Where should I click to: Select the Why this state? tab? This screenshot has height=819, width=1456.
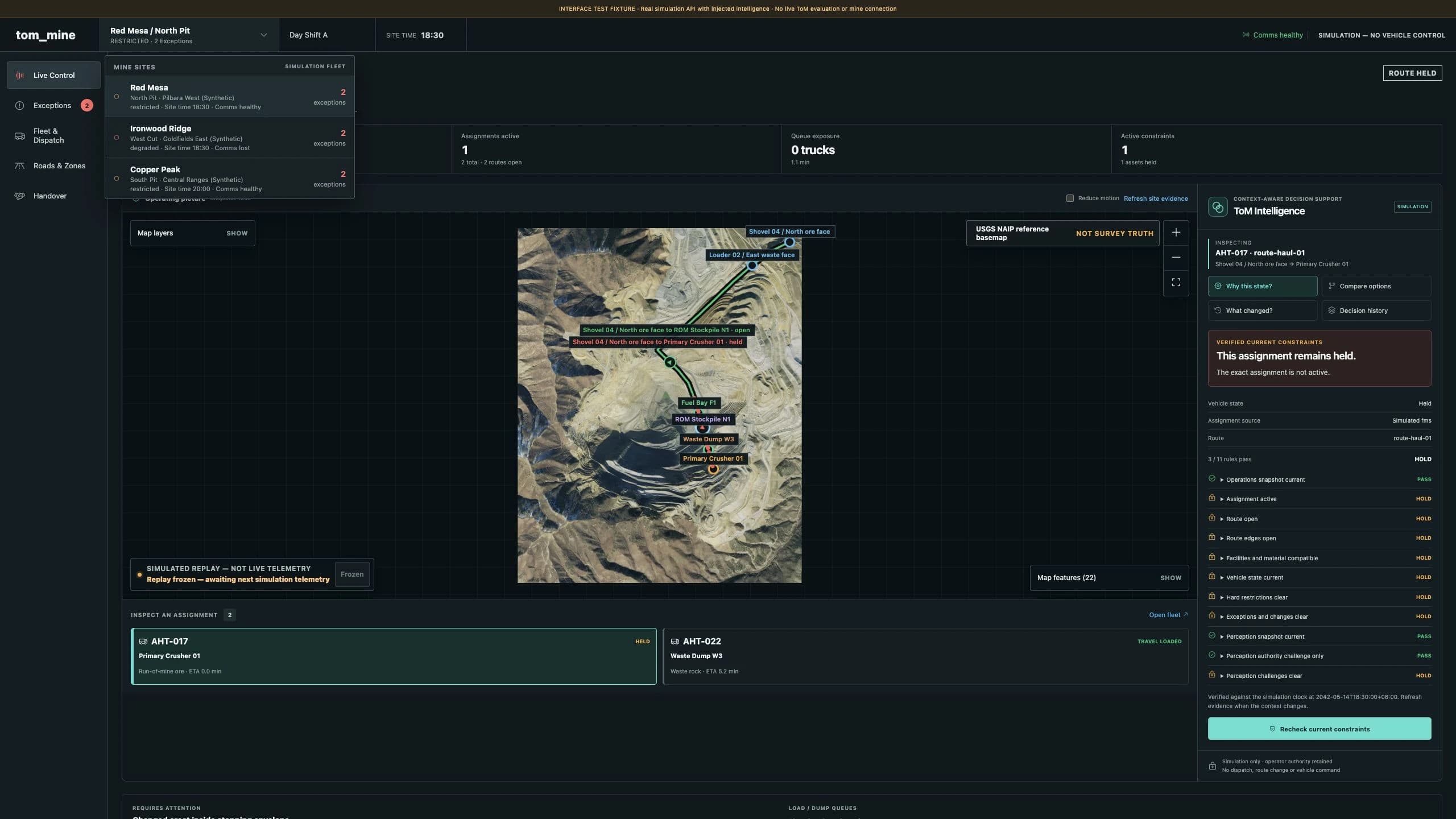tap(1263, 286)
